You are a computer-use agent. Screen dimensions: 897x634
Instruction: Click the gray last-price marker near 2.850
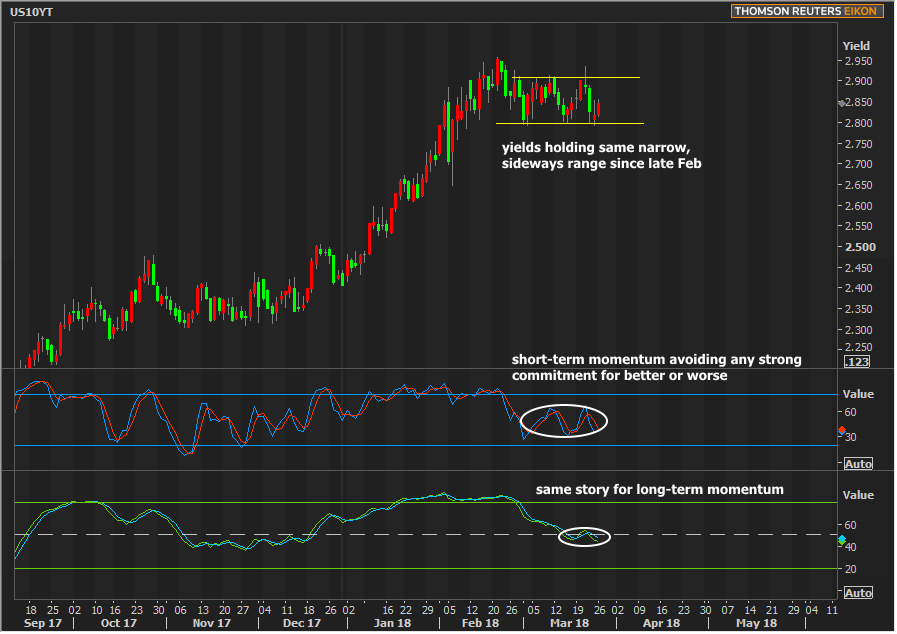click(x=840, y=103)
